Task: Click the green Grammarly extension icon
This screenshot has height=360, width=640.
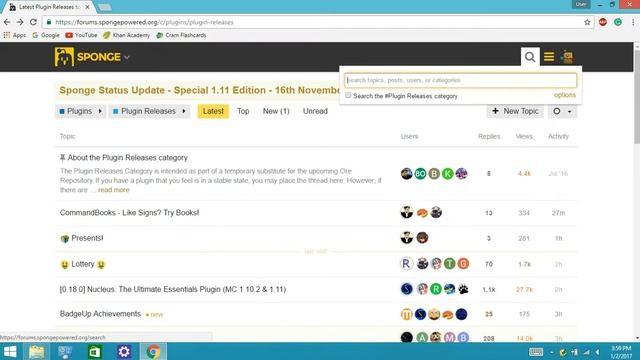Action: click(x=618, y=22)
